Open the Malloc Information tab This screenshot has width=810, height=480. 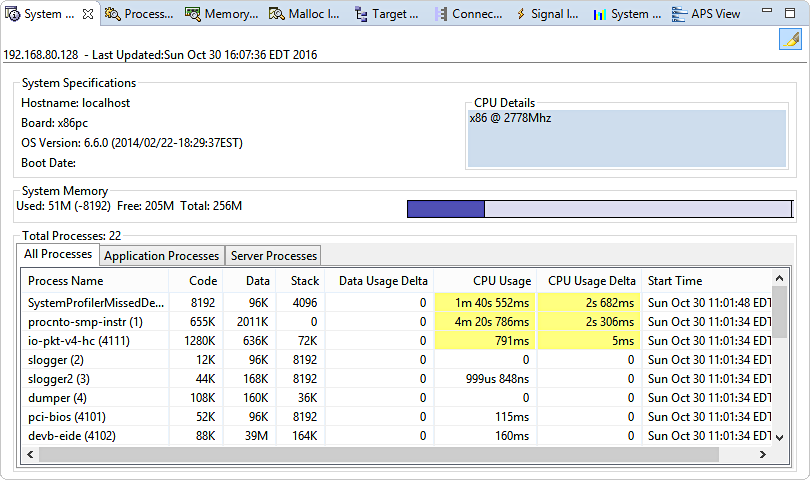pos(305,14)
